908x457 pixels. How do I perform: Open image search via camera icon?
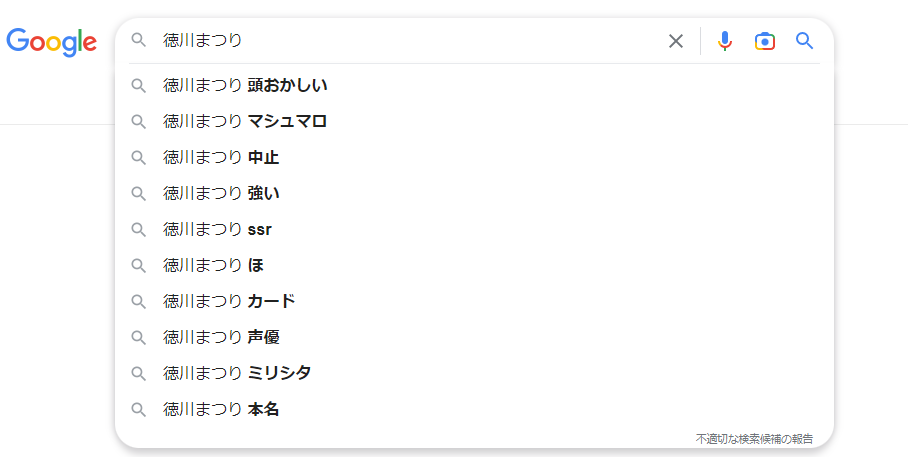[x=764, y=41]
